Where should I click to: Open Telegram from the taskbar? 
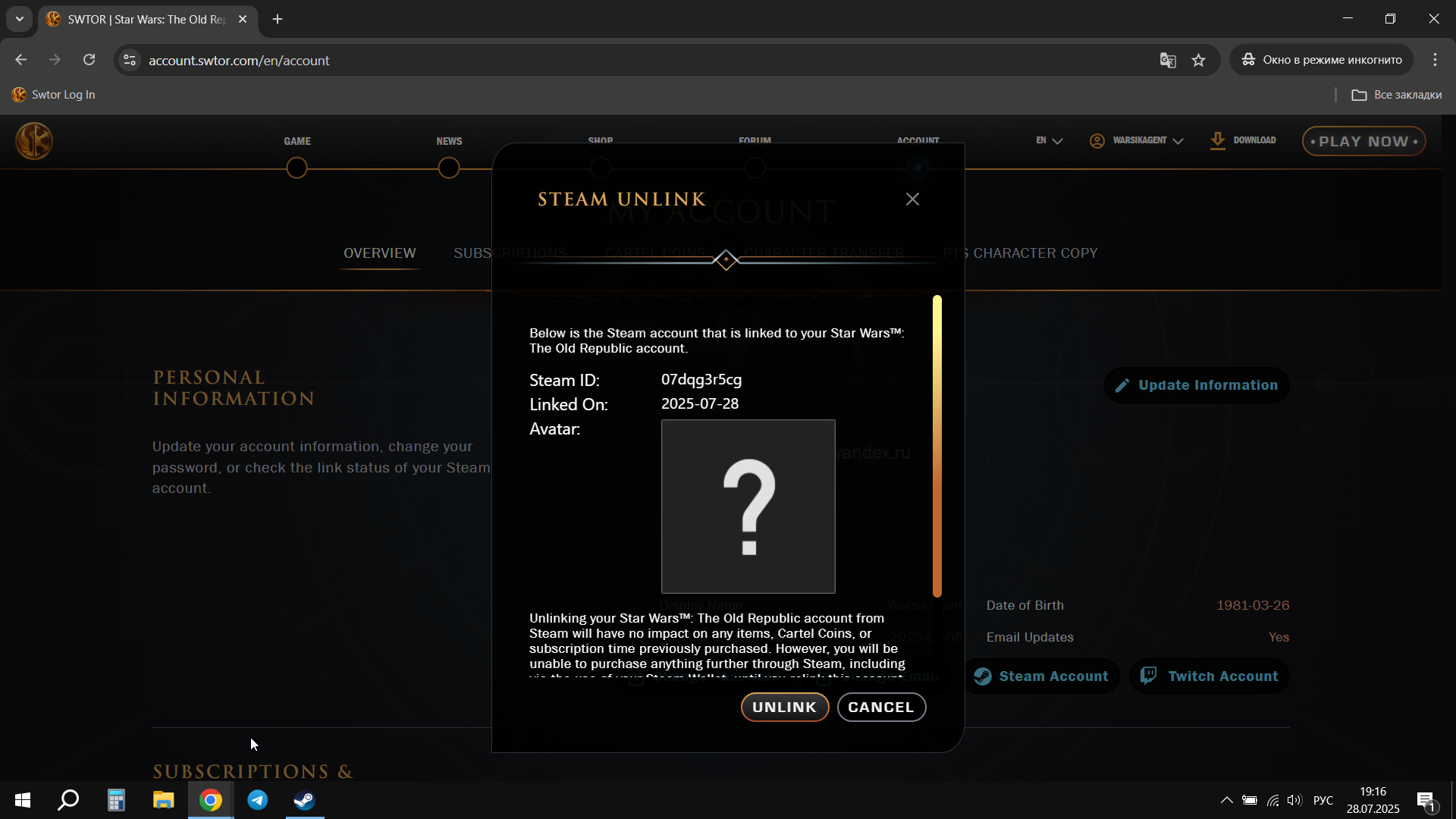258,800
